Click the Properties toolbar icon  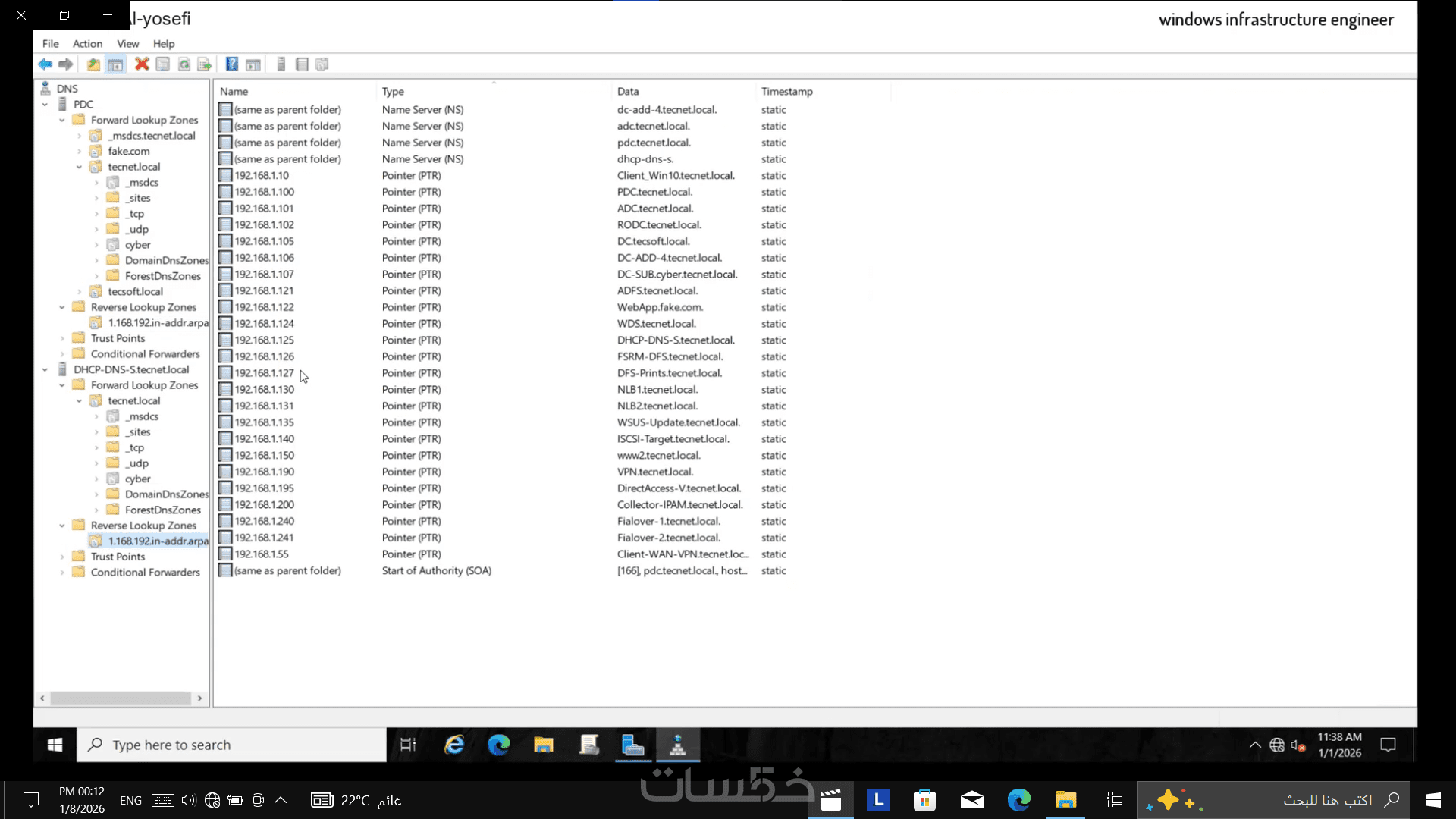point(163,64)
